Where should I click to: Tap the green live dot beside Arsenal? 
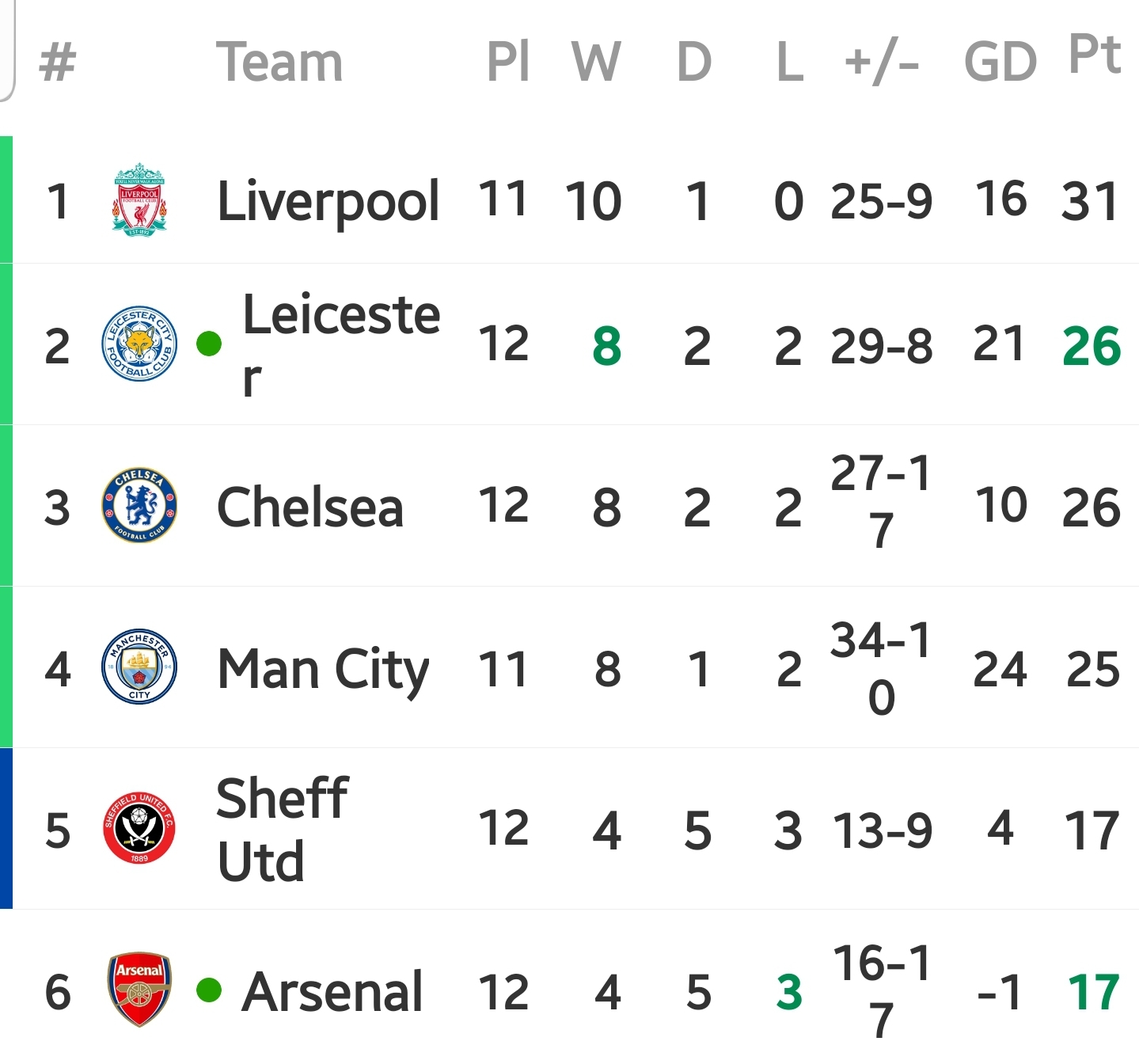(x=209, y=990)
